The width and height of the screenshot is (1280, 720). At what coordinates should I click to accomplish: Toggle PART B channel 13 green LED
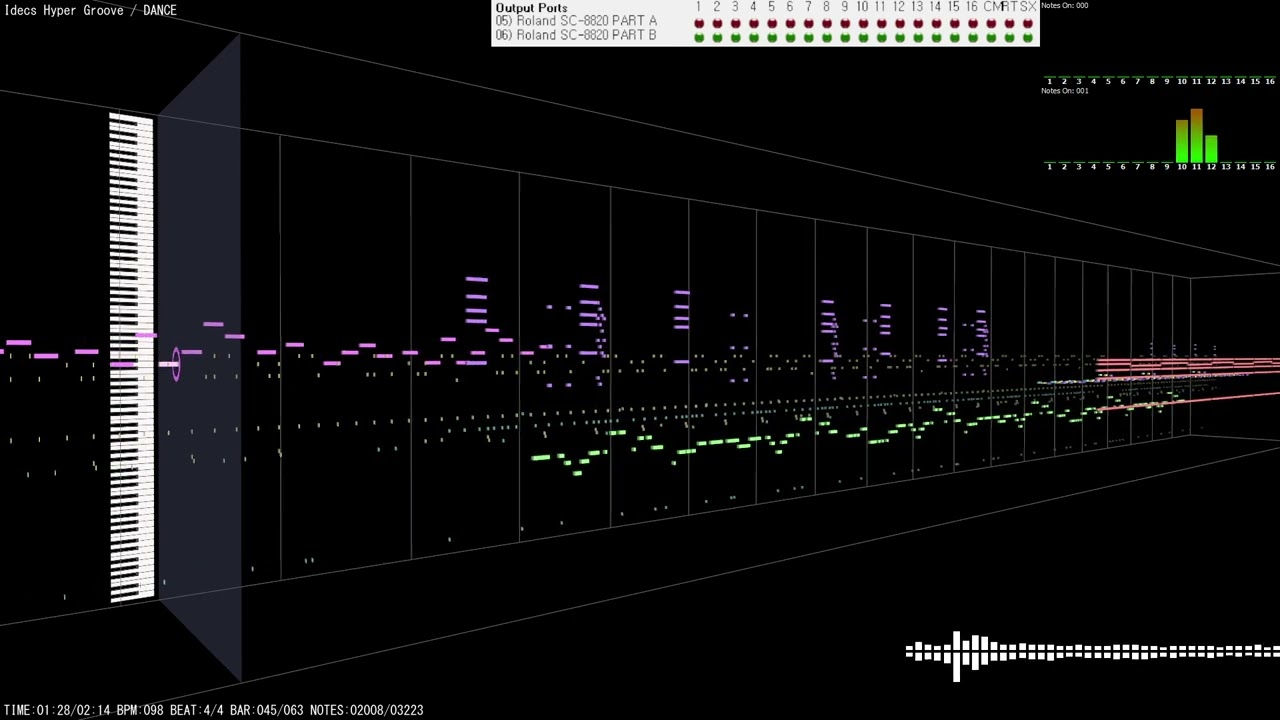pyautogui.click(x=918, y=37)
